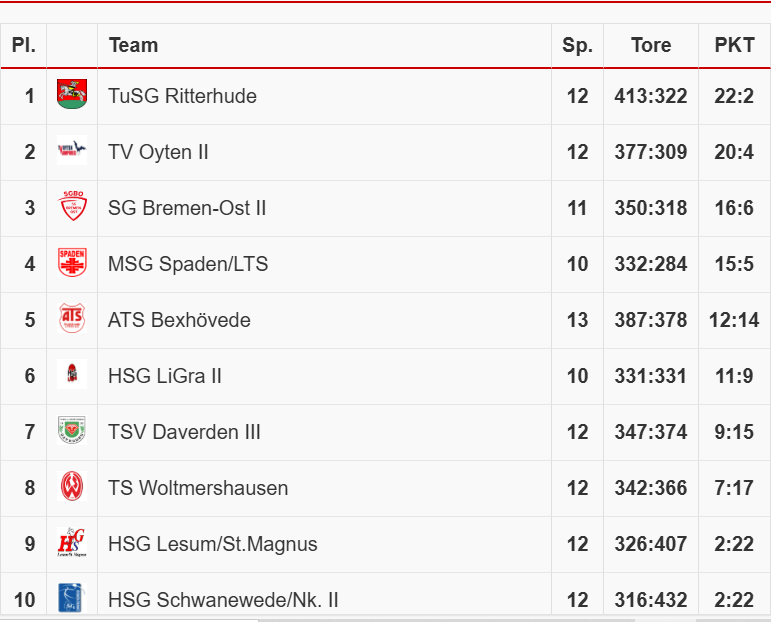
Task: Open the TuSG Ritterhude team name
Action: pos(182,96)
